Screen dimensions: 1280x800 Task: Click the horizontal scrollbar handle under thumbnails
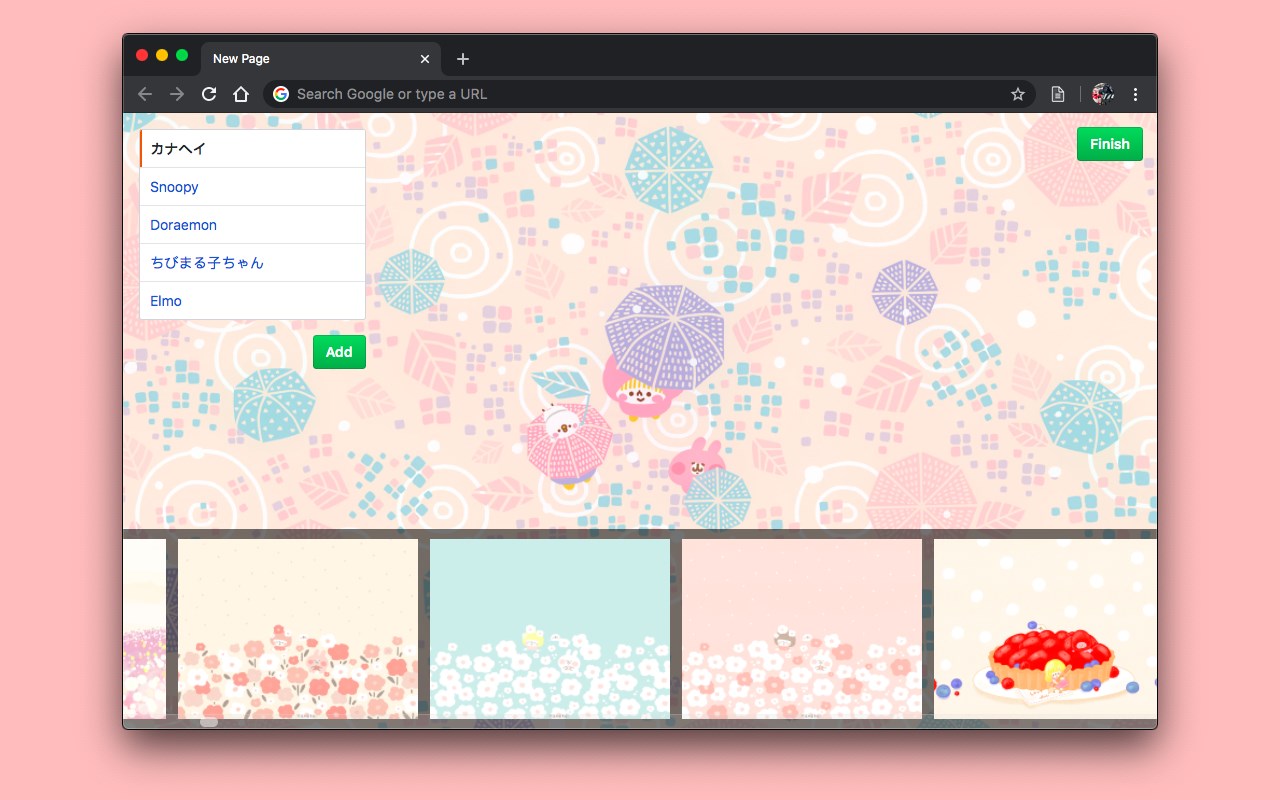tap(208, 721)
